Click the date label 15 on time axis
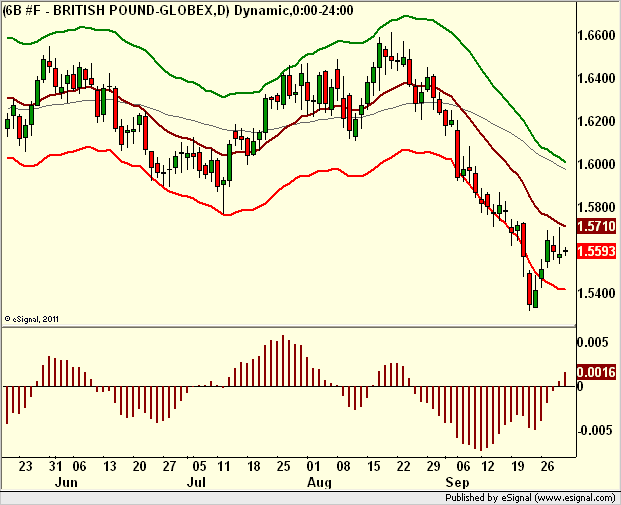Image resolution: width=621 pixels, height=505 pixels. click(373, 466)
